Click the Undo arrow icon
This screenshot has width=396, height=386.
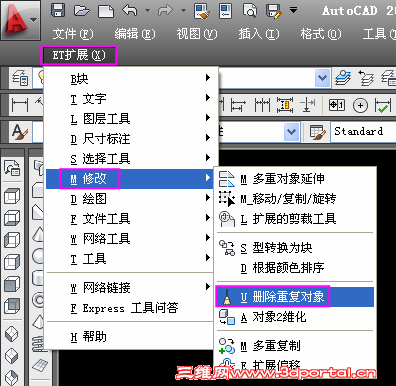point(130,11)
